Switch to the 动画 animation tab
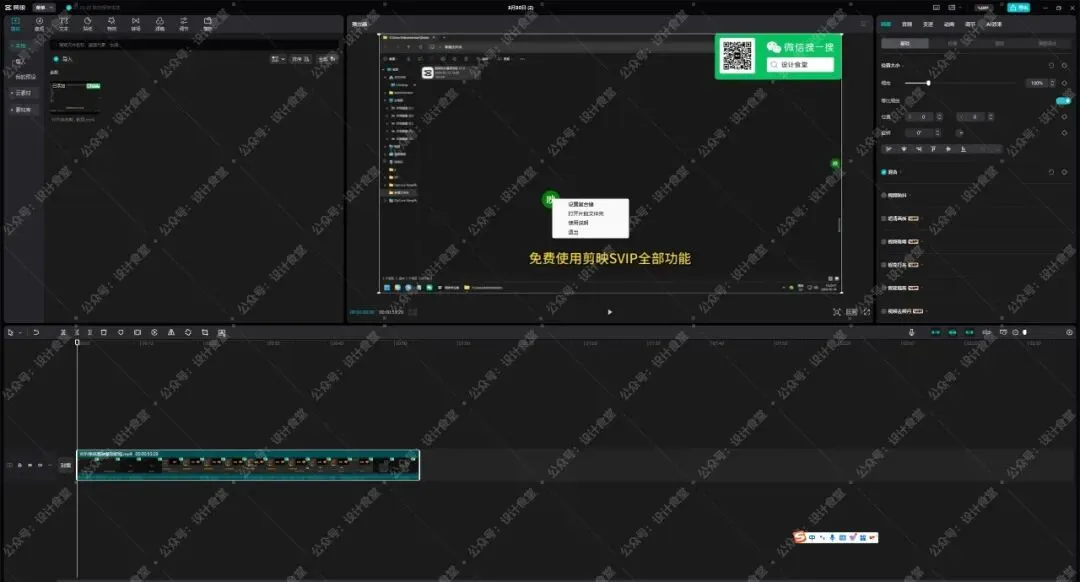This screenshot has width=1080, height=582. click(948, 24)
